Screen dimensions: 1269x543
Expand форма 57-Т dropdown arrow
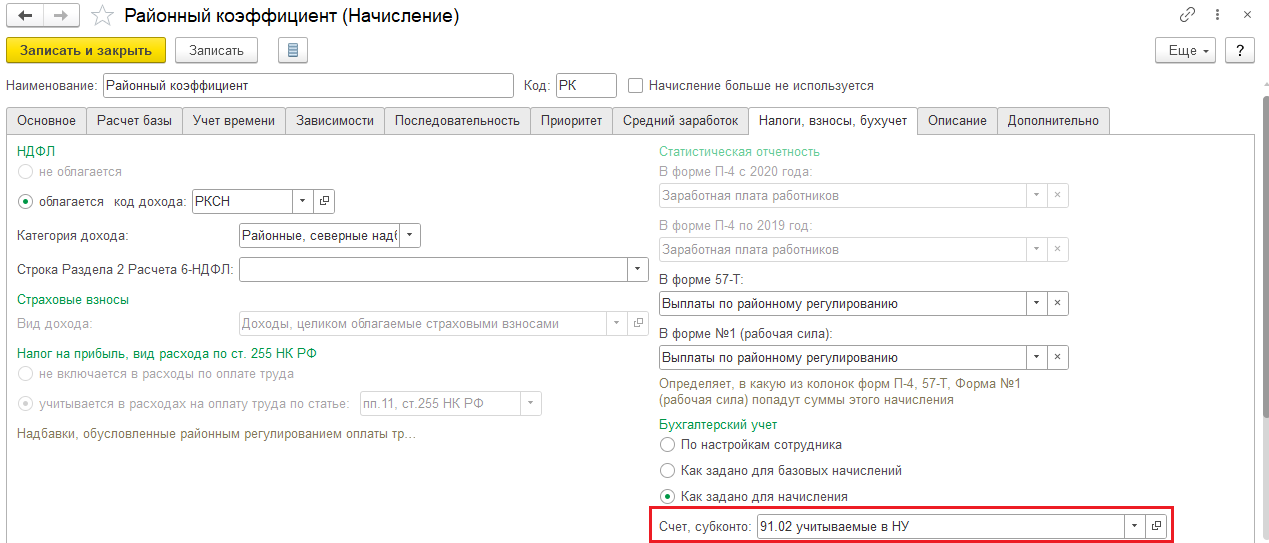point(1037,303)
